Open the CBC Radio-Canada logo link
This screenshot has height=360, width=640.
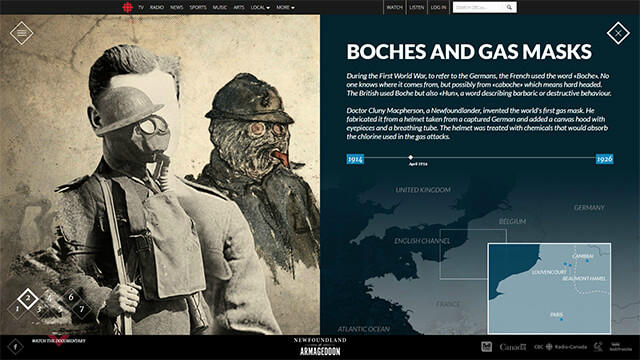560,347
